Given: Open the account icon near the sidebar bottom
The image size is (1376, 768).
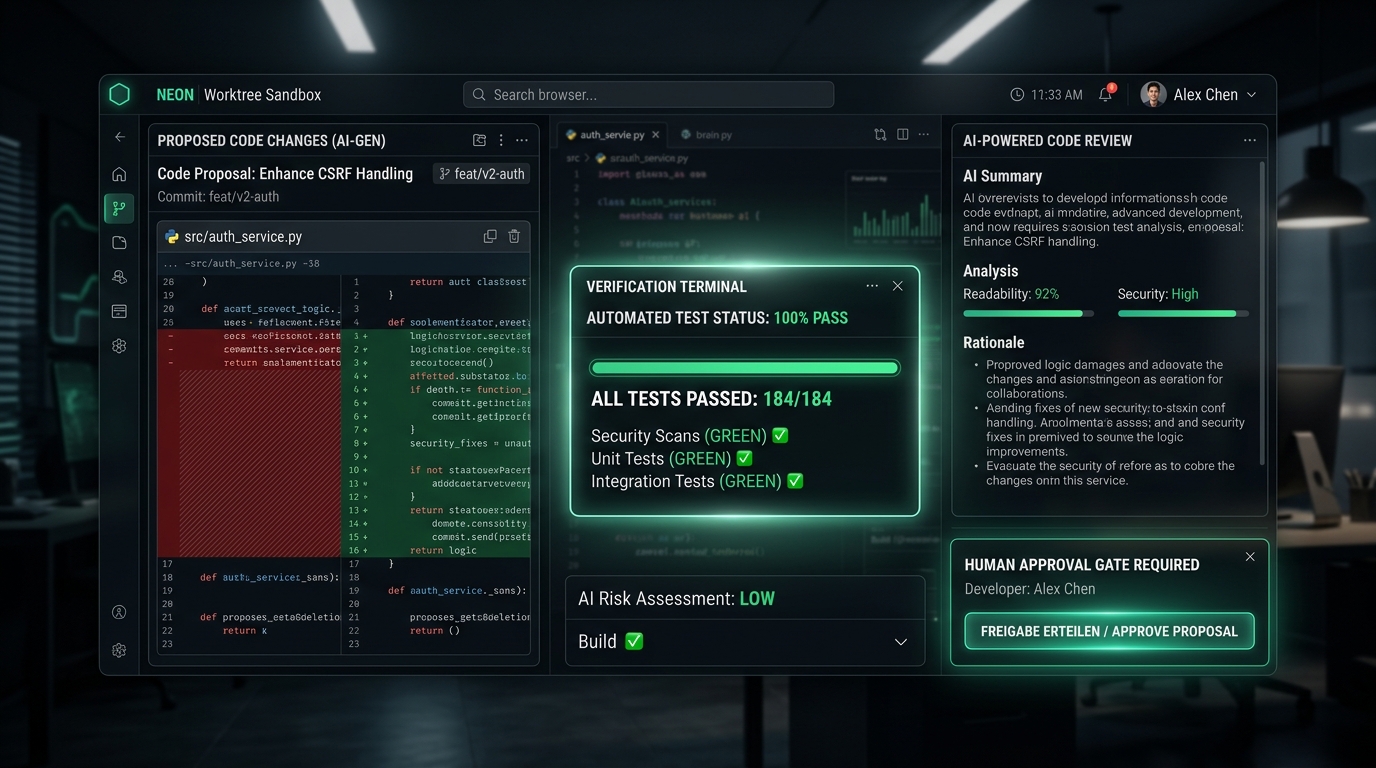Looking at the screenshot, I should [x=120, y=612].
